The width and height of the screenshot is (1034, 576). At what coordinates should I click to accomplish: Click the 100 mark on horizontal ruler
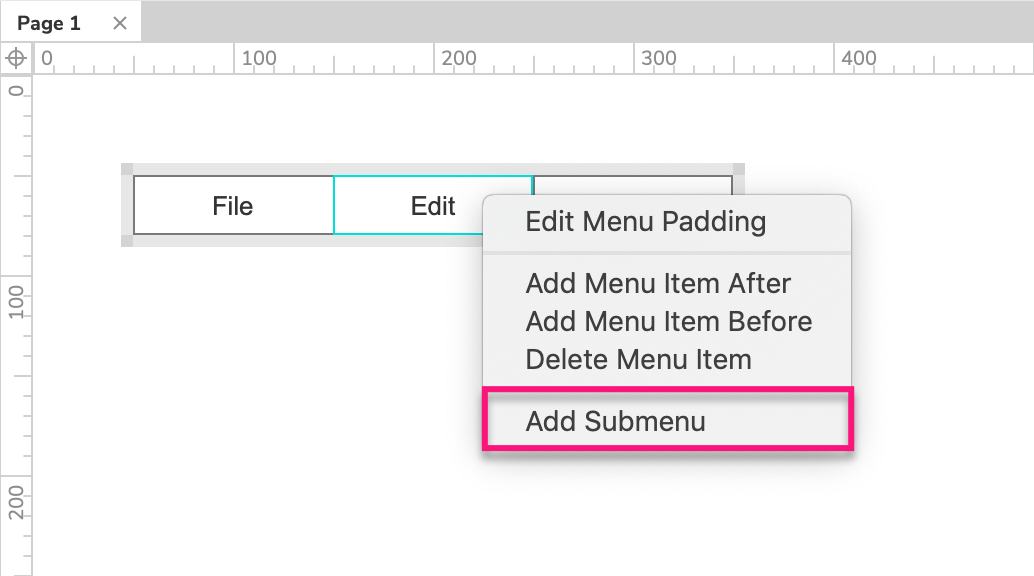[x=258, y=58]
